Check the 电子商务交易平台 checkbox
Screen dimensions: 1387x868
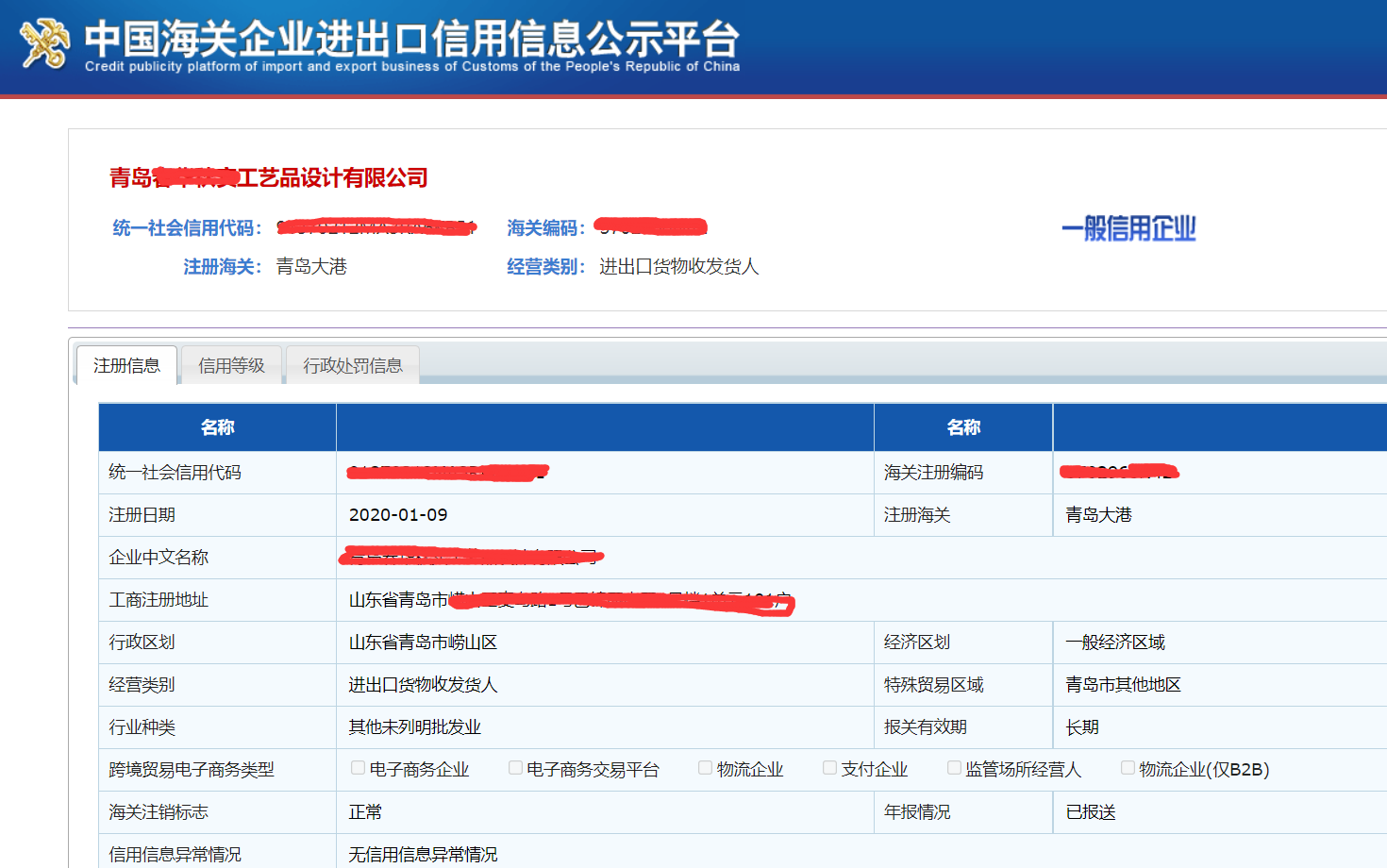(515, 768)
